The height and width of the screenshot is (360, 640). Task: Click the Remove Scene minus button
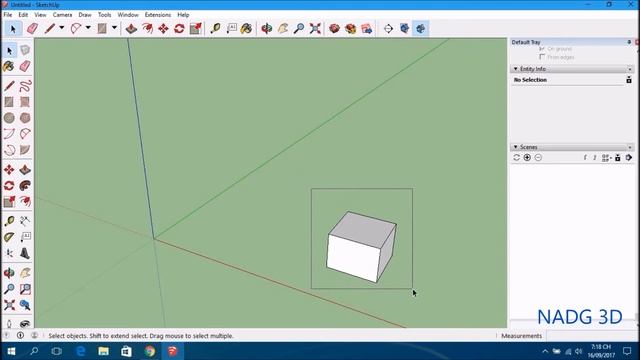point(538,158)
